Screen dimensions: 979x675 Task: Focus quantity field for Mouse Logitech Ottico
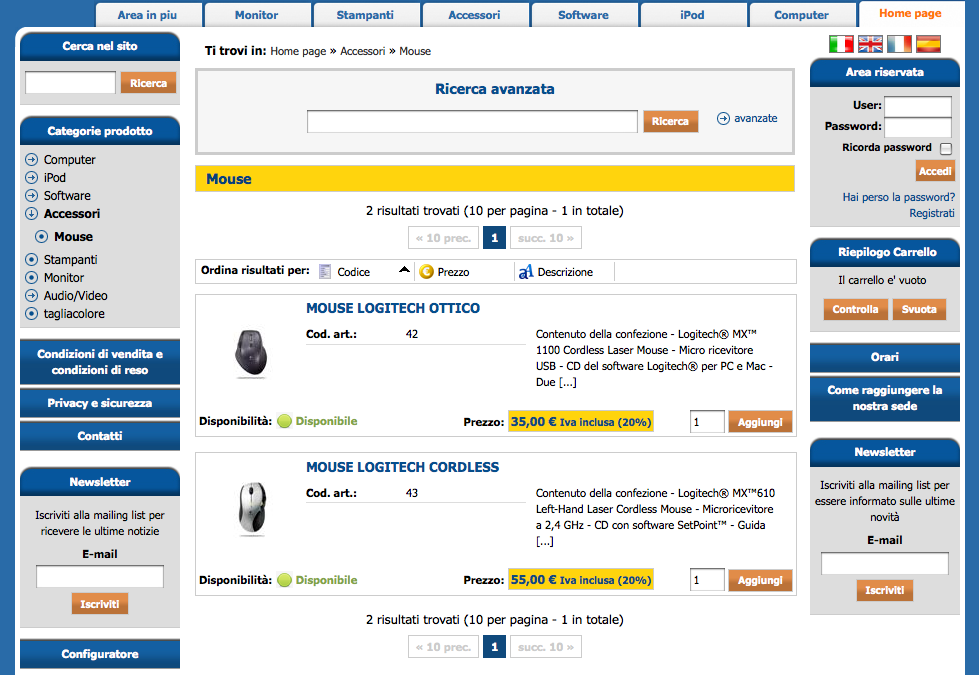coord(707,422)
